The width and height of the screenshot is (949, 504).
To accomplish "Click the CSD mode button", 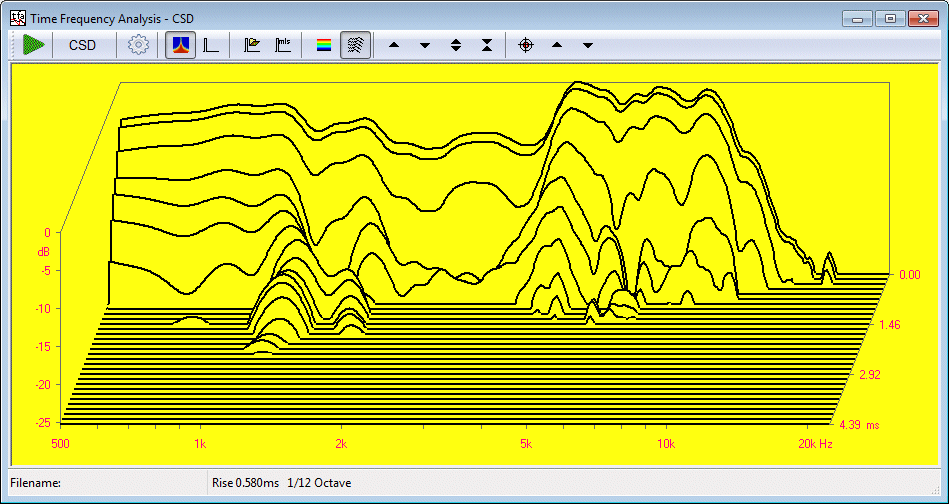I will [x=82, y=45].
